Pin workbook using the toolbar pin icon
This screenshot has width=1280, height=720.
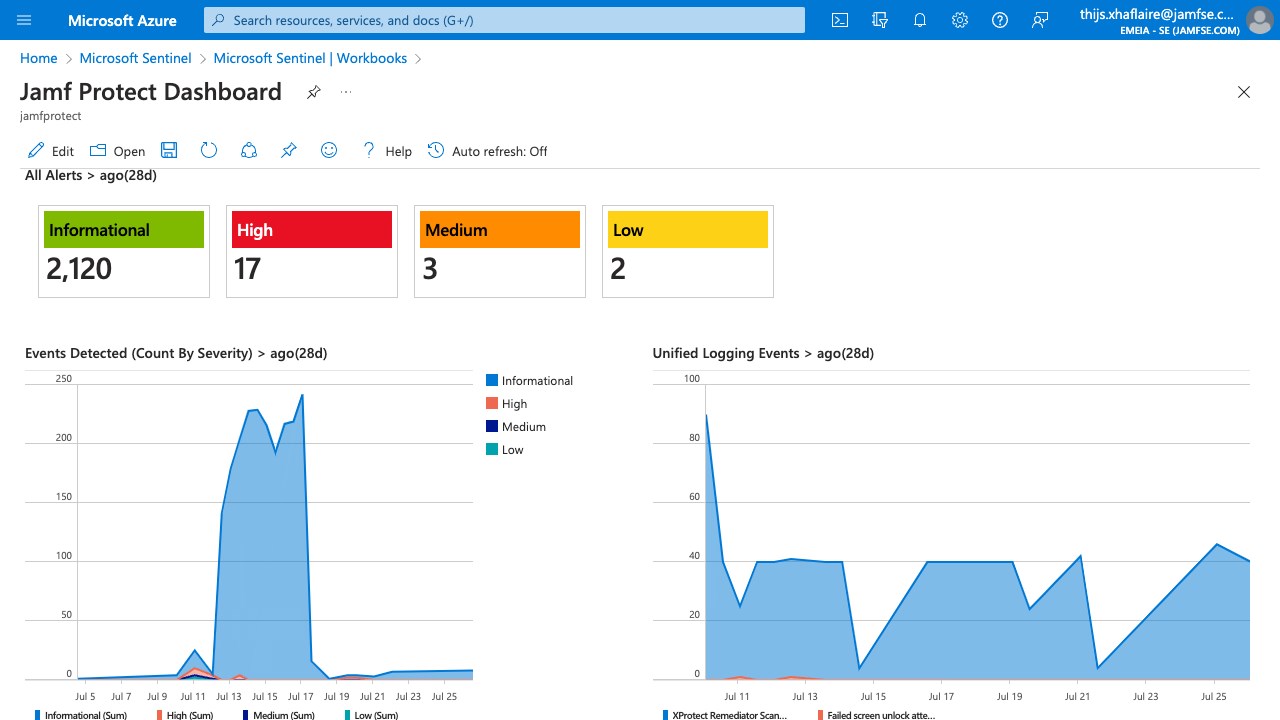(289, 151)
